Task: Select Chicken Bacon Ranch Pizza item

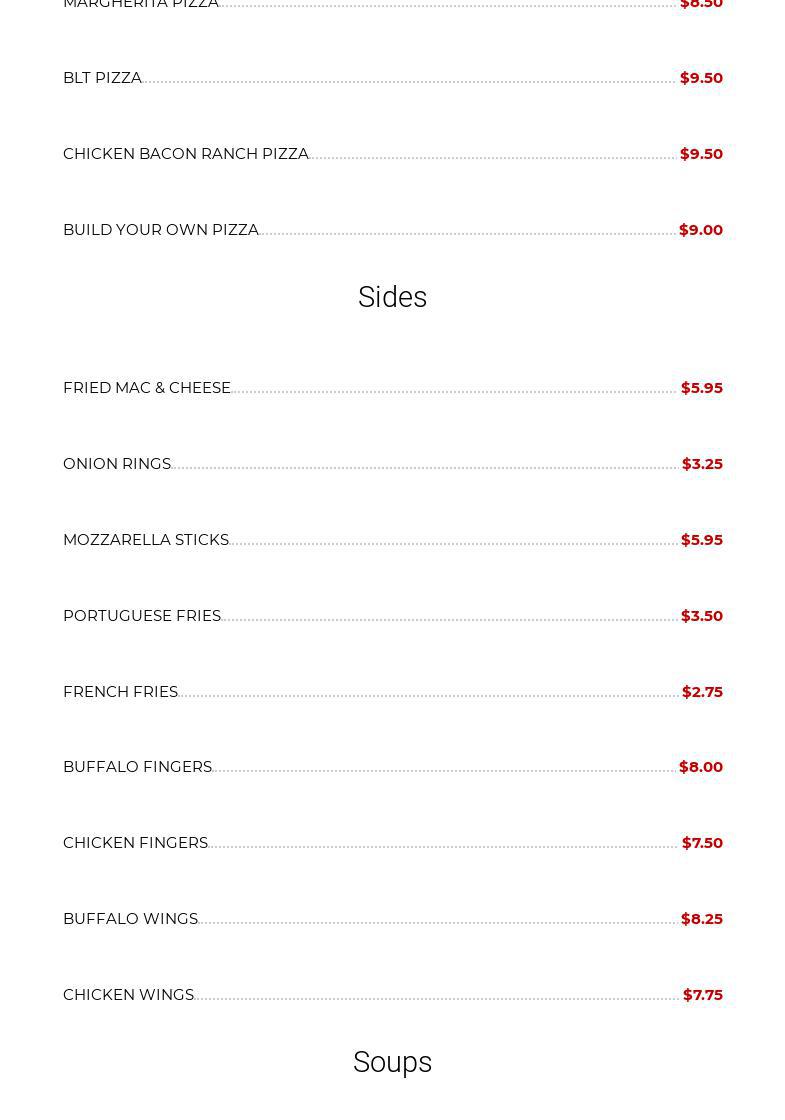Action: 186,154
